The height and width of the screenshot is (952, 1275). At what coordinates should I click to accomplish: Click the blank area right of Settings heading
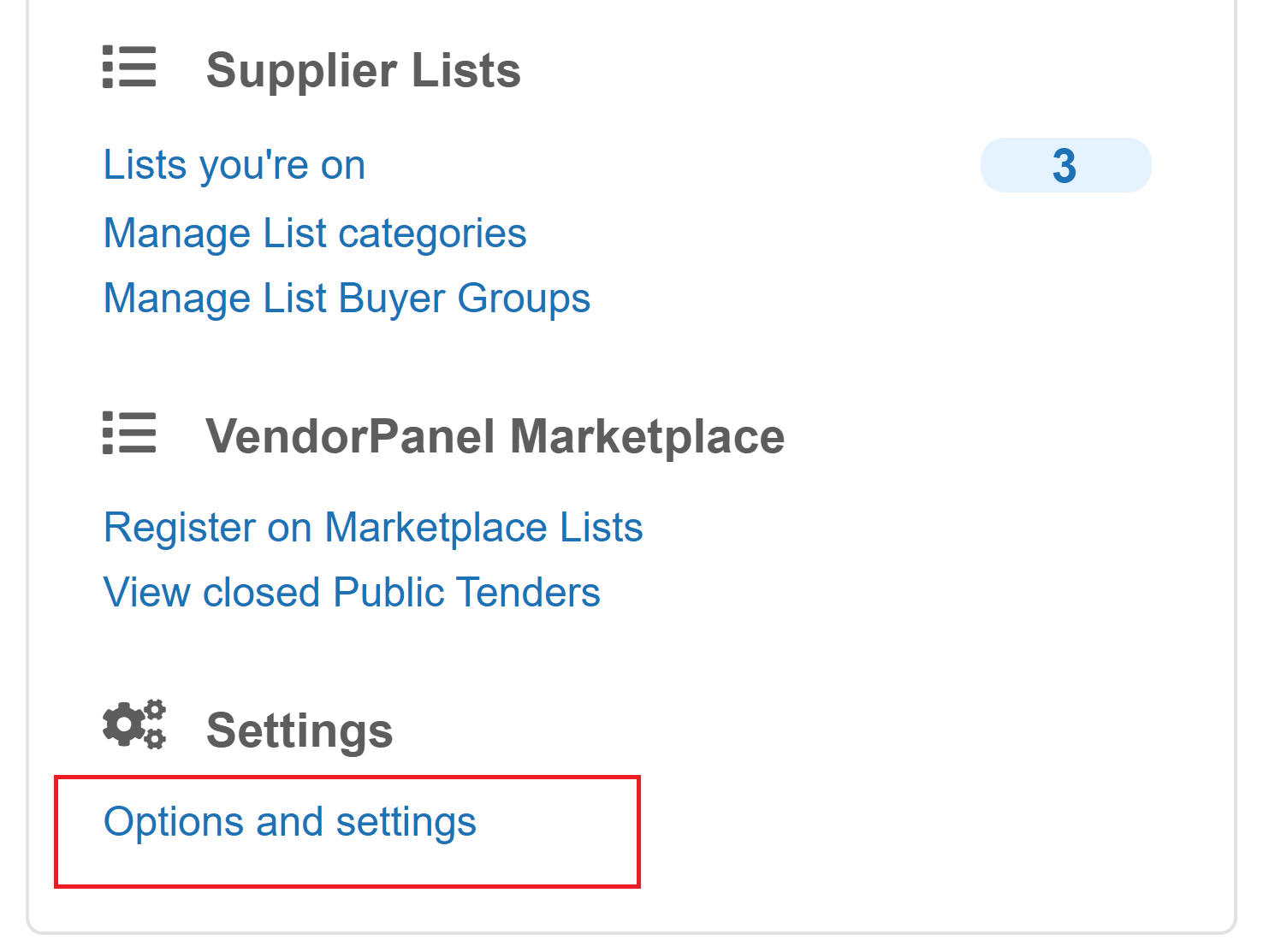pos(770,730)
